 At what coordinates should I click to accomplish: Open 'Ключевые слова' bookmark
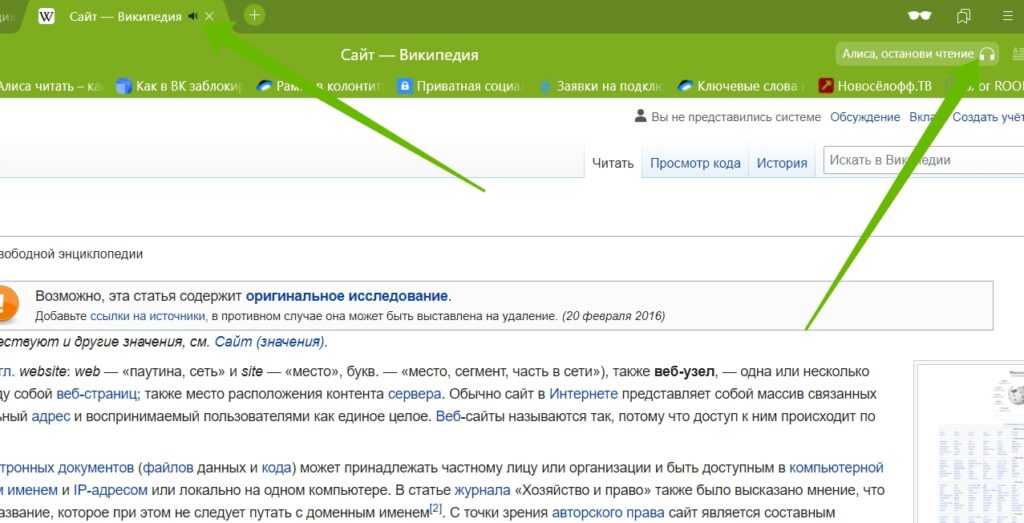pos(740,87)
